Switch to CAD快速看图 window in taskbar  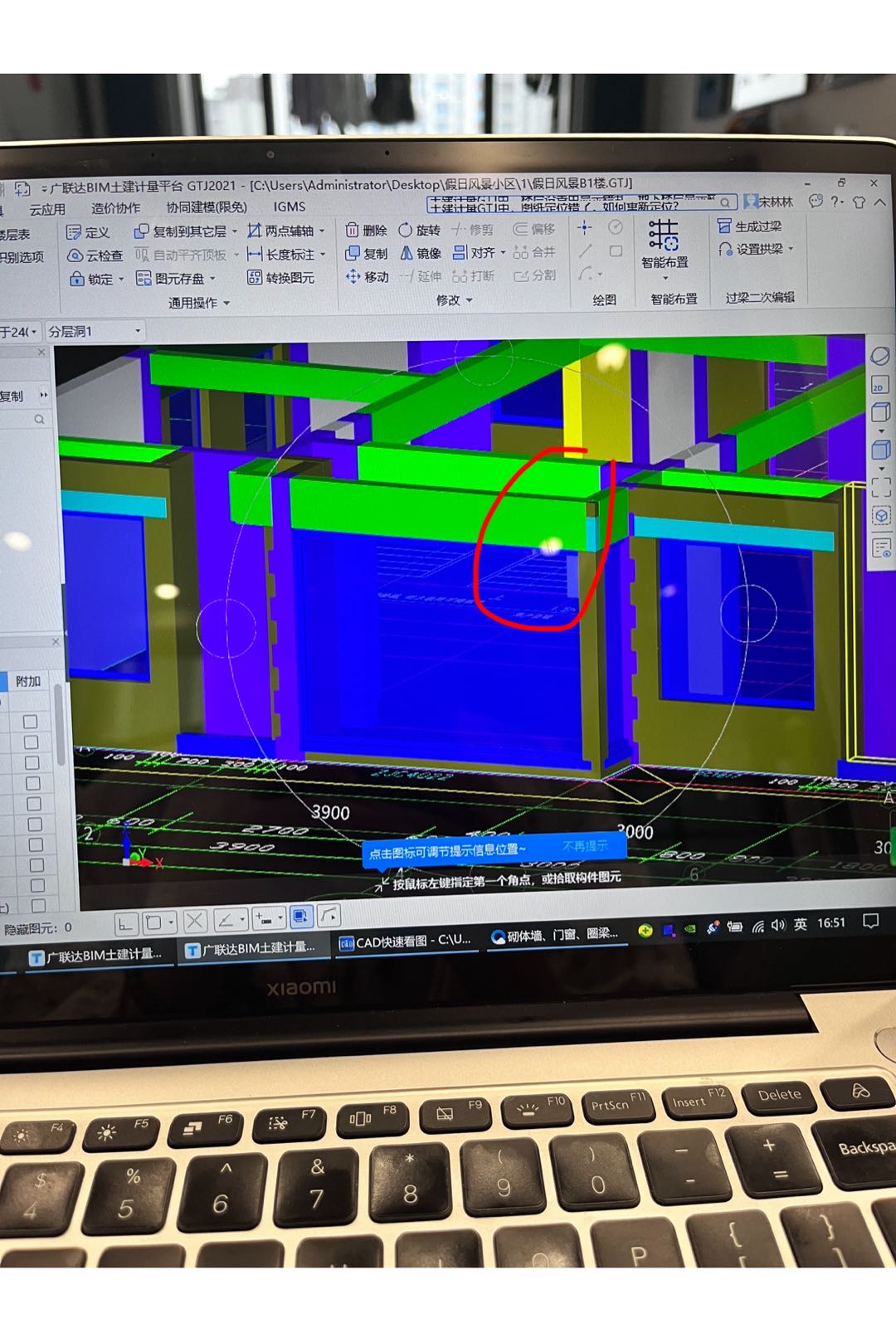pos(406,941)
